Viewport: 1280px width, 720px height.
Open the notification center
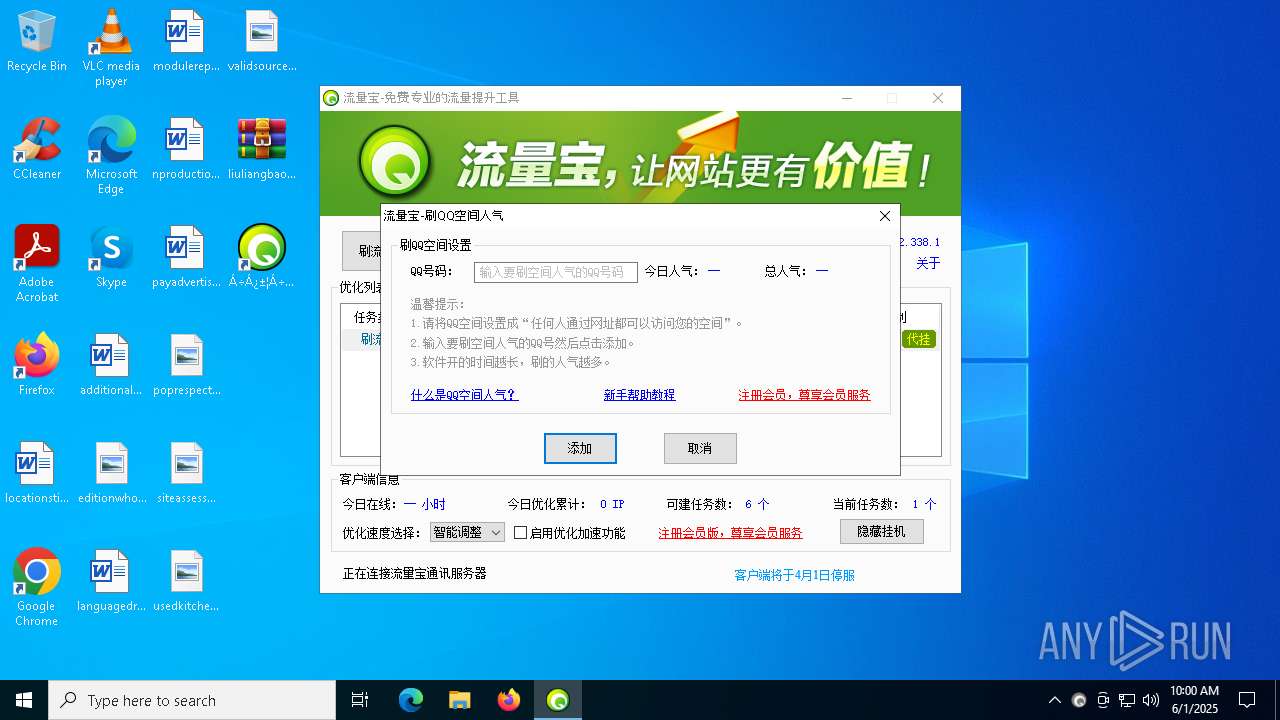pos(1247,700)
